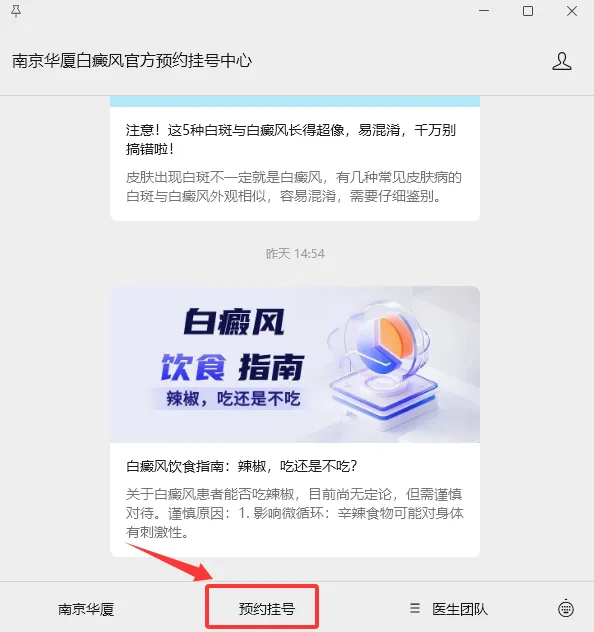The image size is (594, 632).
Task: Click the pie chart graphic in banner
Action: (x=385, y=343)
